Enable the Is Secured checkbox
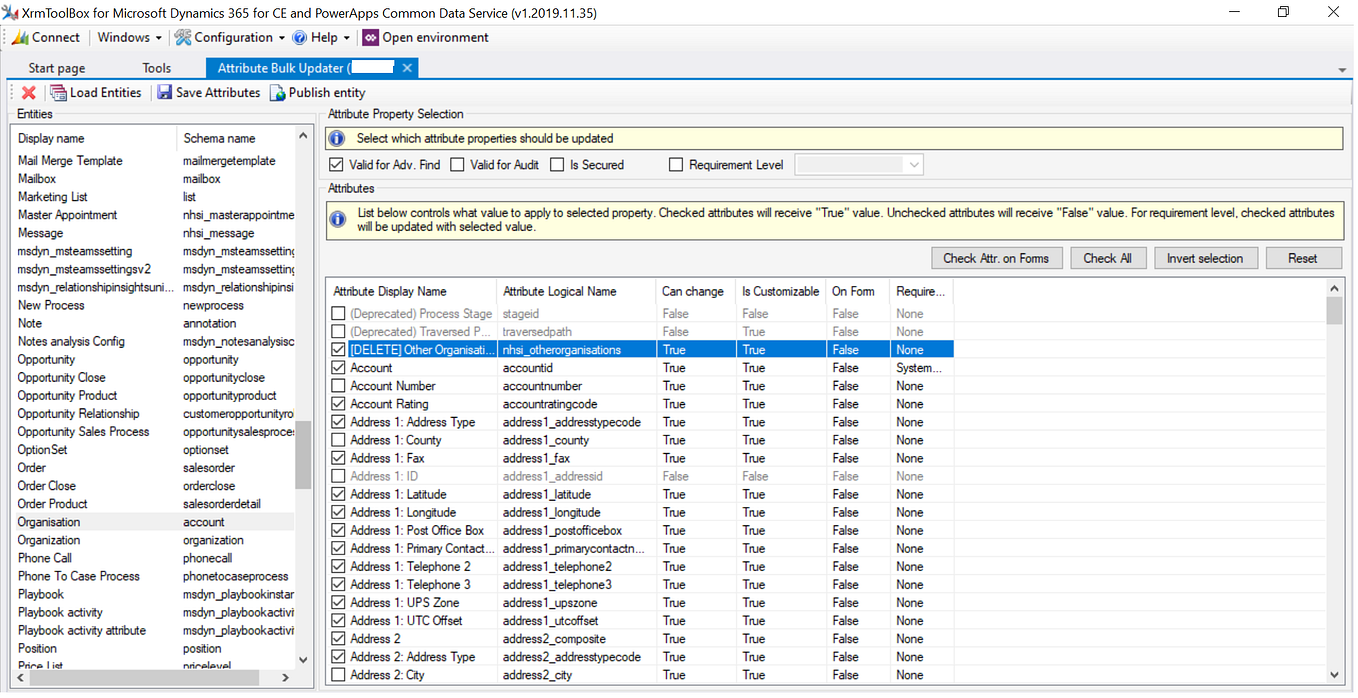 click(x=557, y=164)
